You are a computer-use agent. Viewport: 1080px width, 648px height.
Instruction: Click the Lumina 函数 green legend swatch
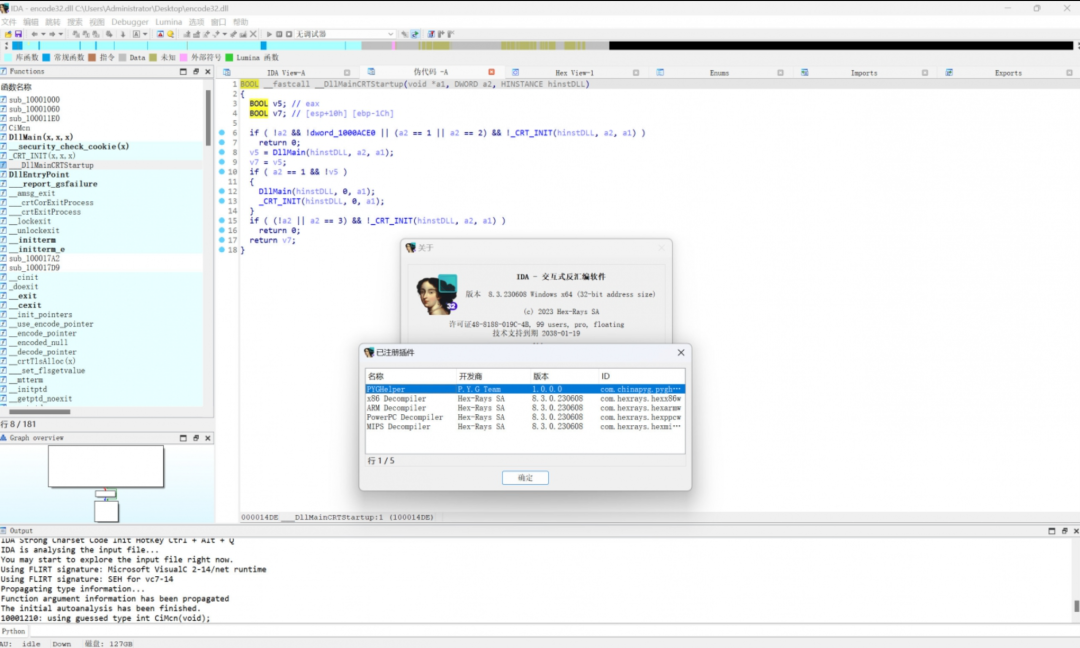click(229, 58)
